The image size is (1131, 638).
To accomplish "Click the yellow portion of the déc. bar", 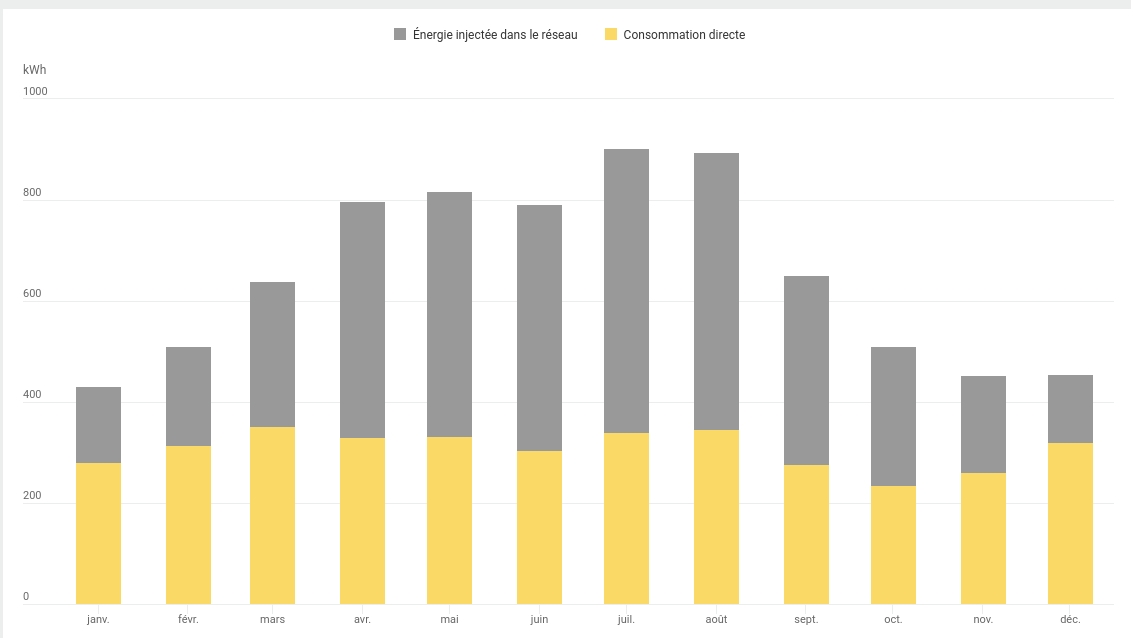I will [1070, 523].
